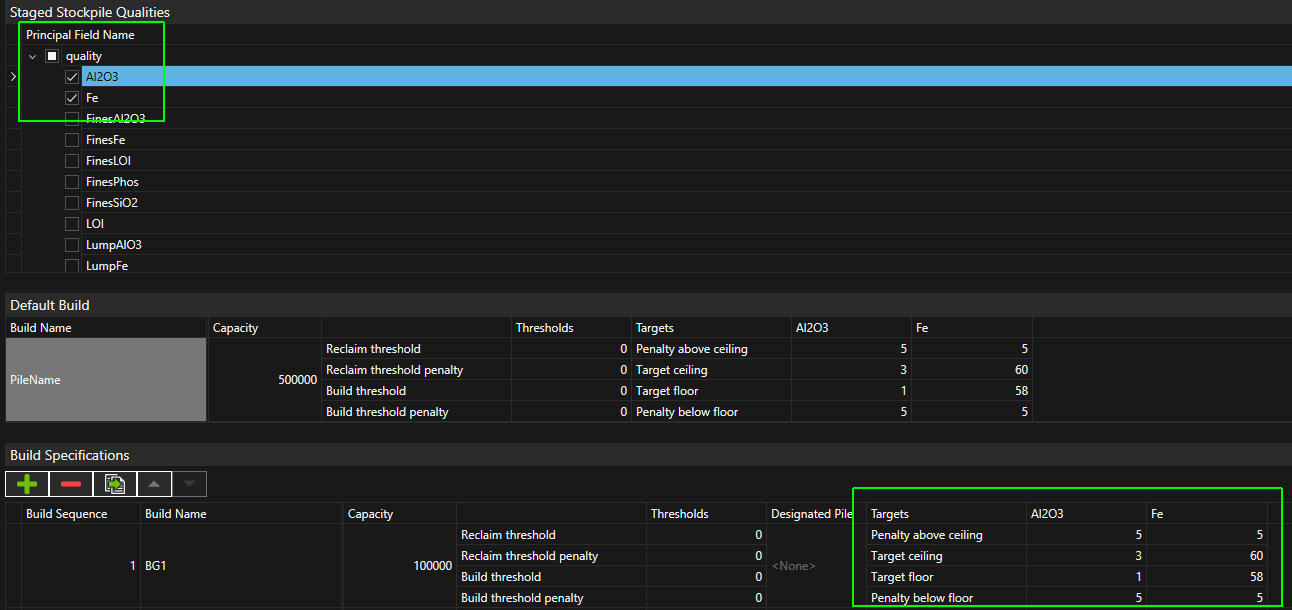Enable the FinesLOI quality checkbox
Screen dimensions: 1292x610
pyautogui.click(x=72, y=161)
